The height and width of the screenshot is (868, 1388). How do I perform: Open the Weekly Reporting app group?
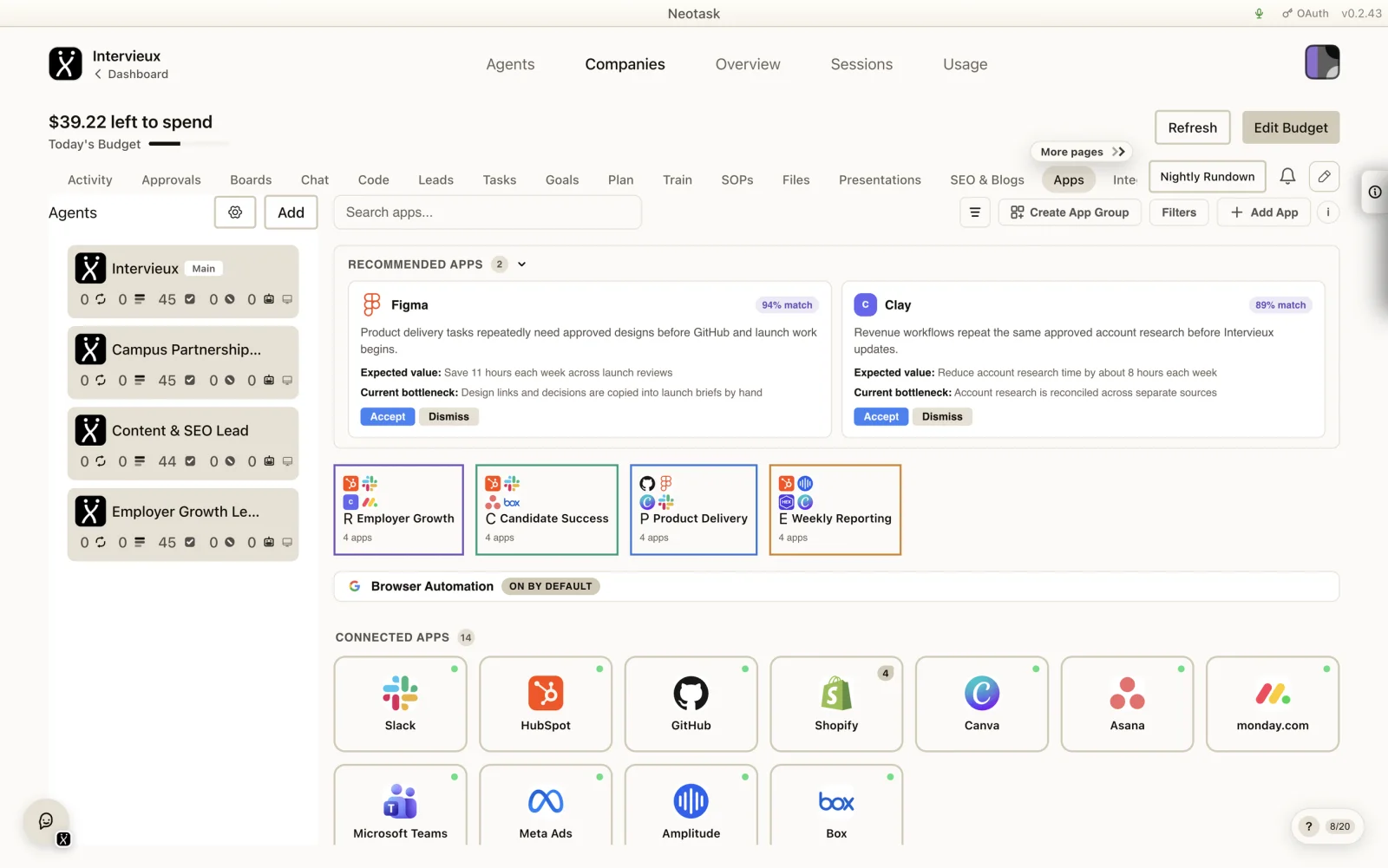click(x=835, y=510)
